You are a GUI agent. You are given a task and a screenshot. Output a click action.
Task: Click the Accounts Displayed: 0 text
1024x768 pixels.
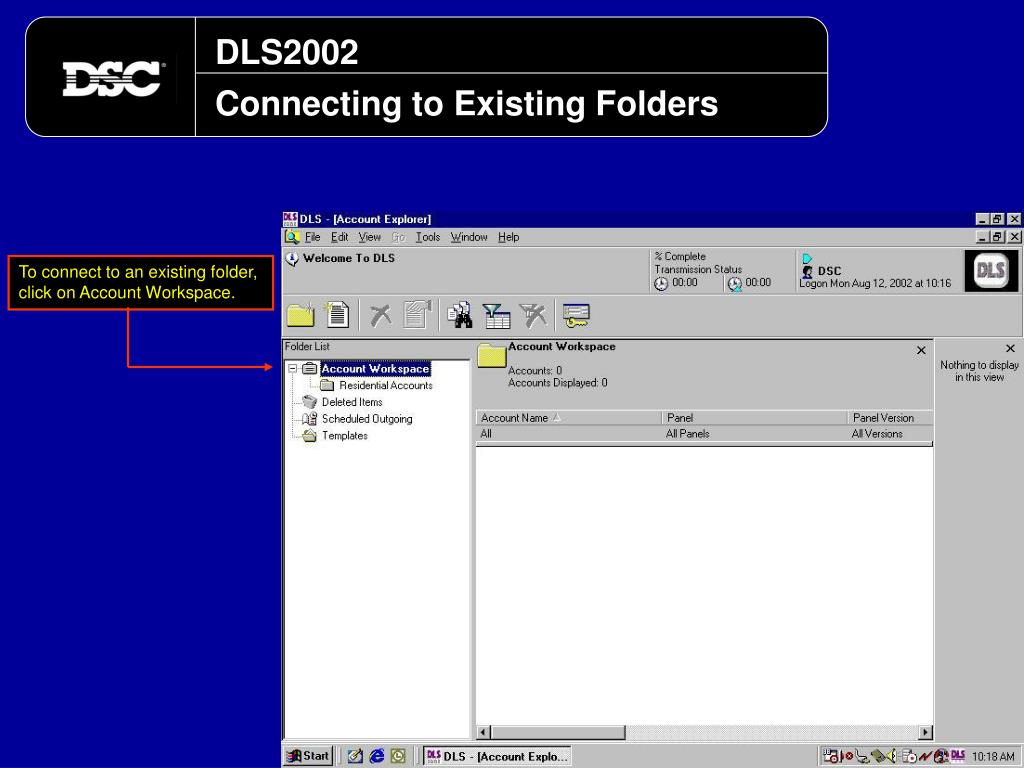coord(558,383)
